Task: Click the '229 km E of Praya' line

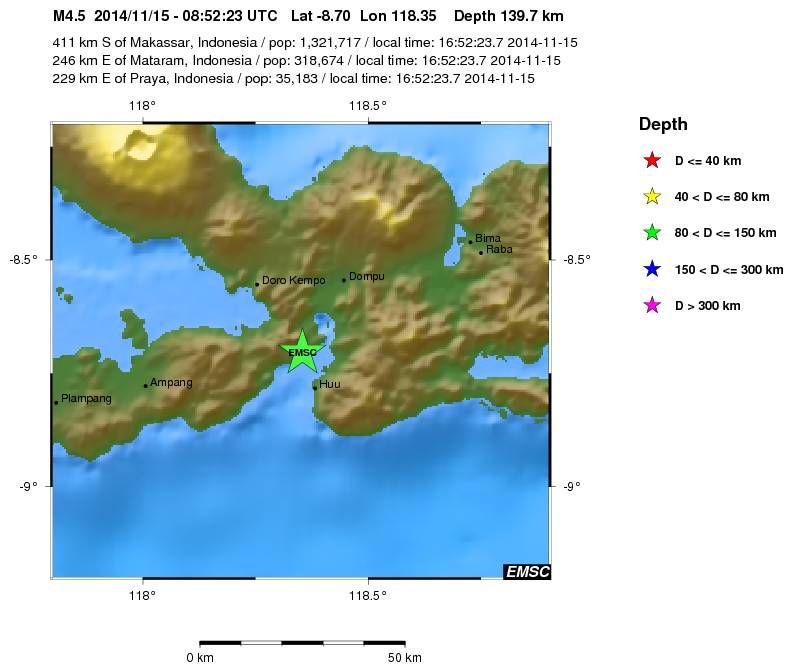Action: (293, 79)
